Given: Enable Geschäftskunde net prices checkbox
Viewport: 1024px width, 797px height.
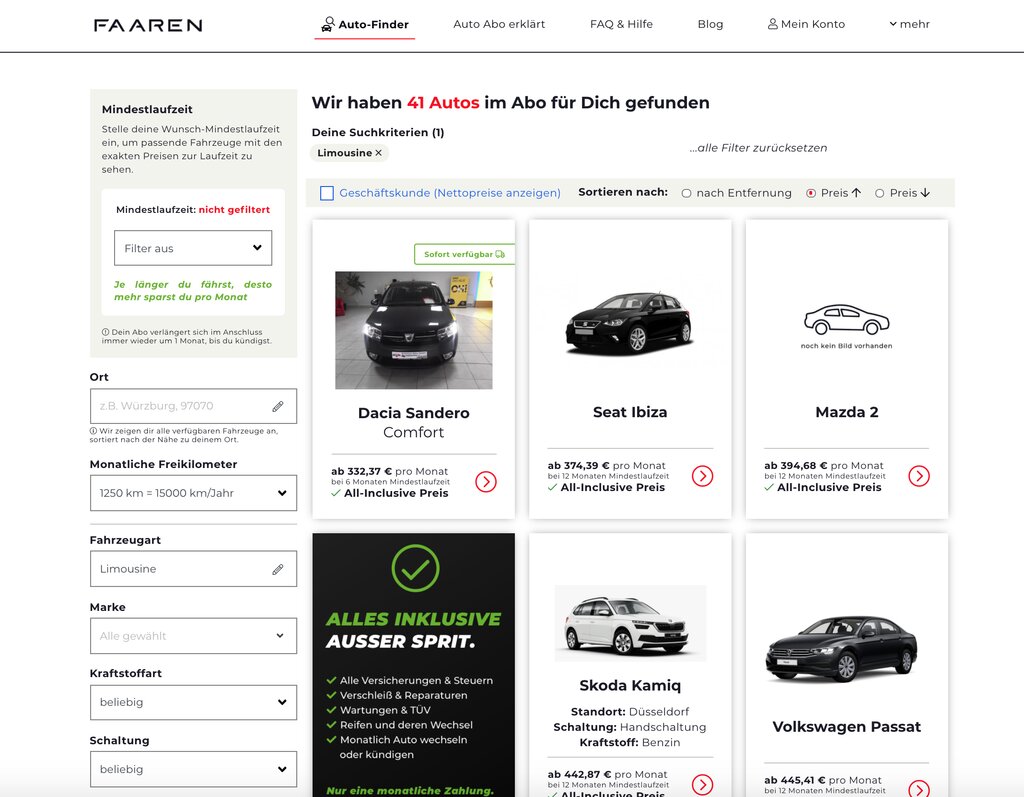Looking at the screenshot, I should pos(327,193).
